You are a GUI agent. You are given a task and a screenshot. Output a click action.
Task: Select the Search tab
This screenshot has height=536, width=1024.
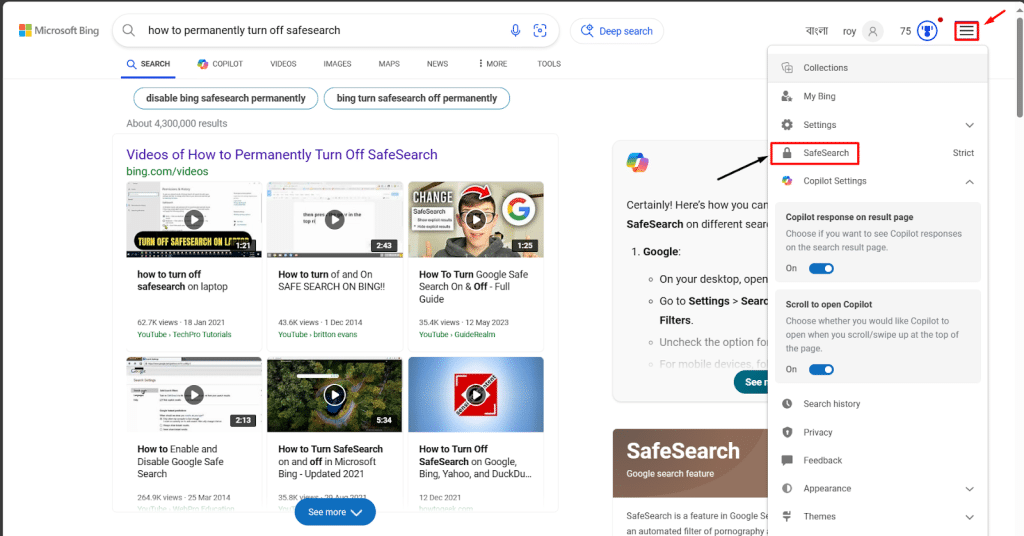(148, 64)
